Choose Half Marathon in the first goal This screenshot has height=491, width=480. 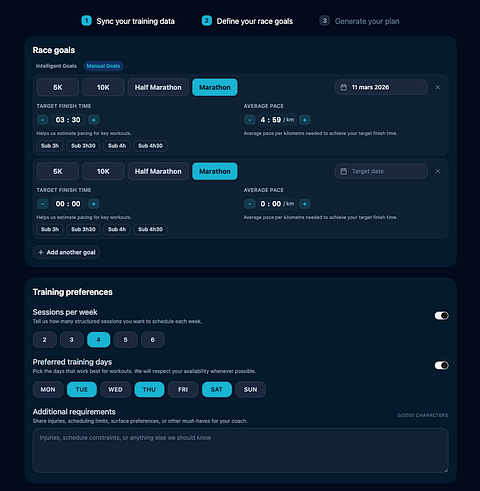tap(158, 87)
